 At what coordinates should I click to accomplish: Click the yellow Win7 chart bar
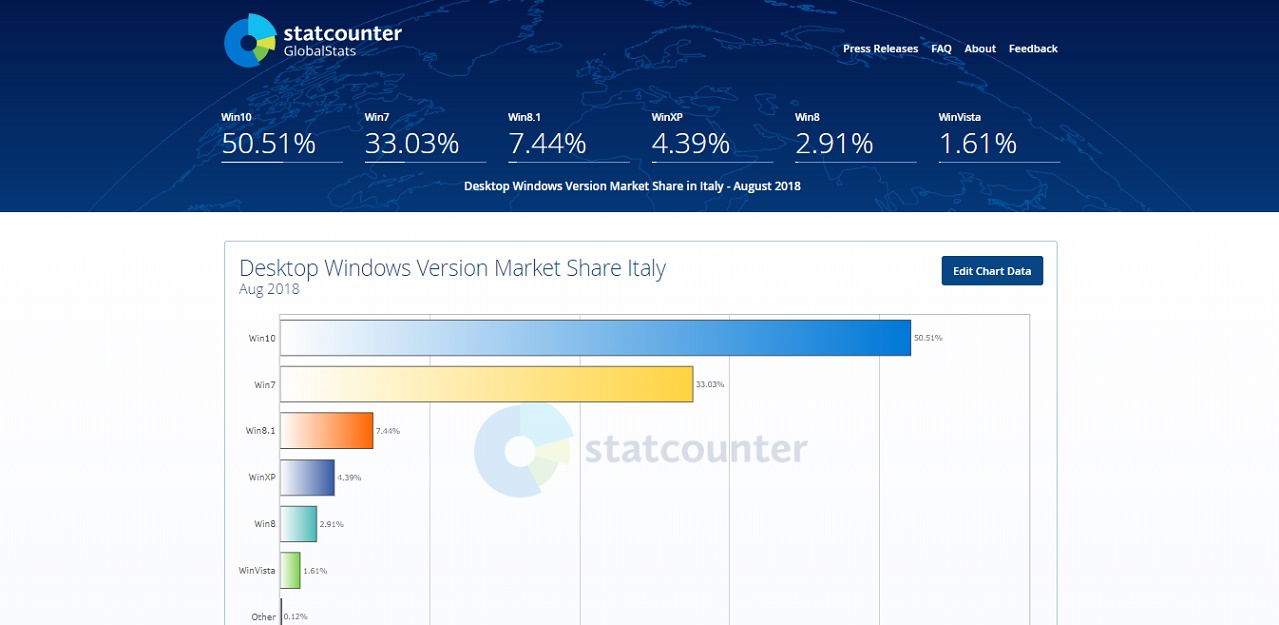point(486,384)
